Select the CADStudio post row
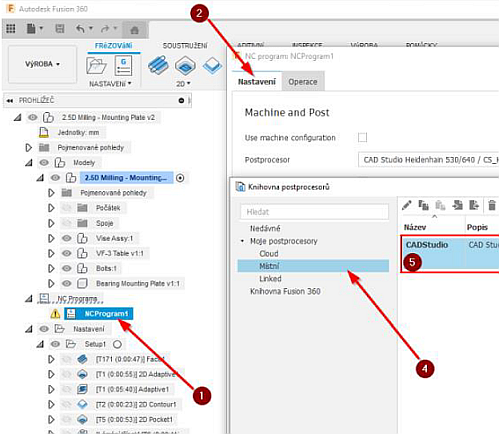The height and width of the screenshot is (434, 499). click(x=450, y=254)
